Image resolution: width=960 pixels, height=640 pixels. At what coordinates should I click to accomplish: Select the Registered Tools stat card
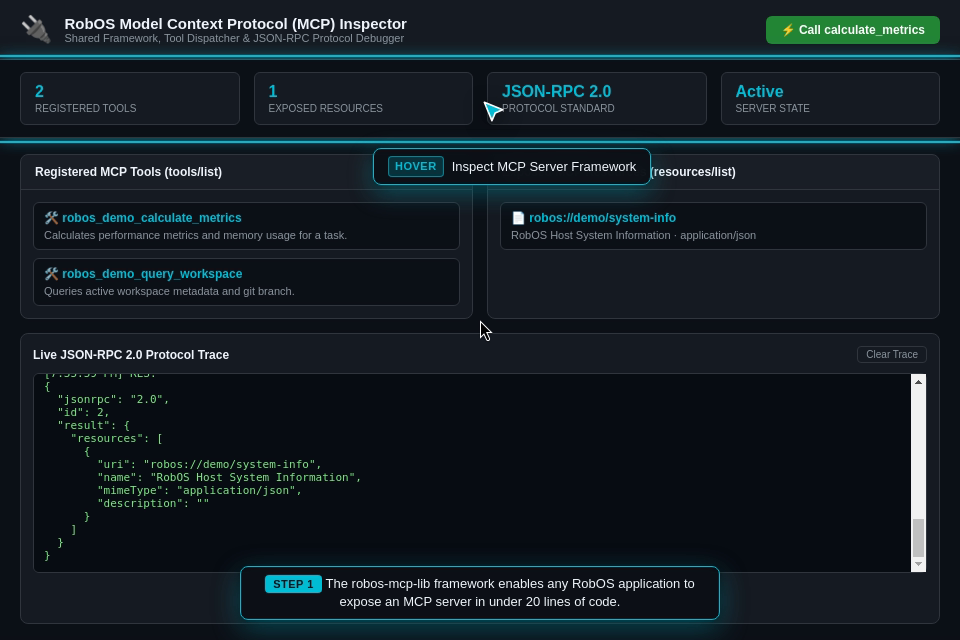(130, 99)
